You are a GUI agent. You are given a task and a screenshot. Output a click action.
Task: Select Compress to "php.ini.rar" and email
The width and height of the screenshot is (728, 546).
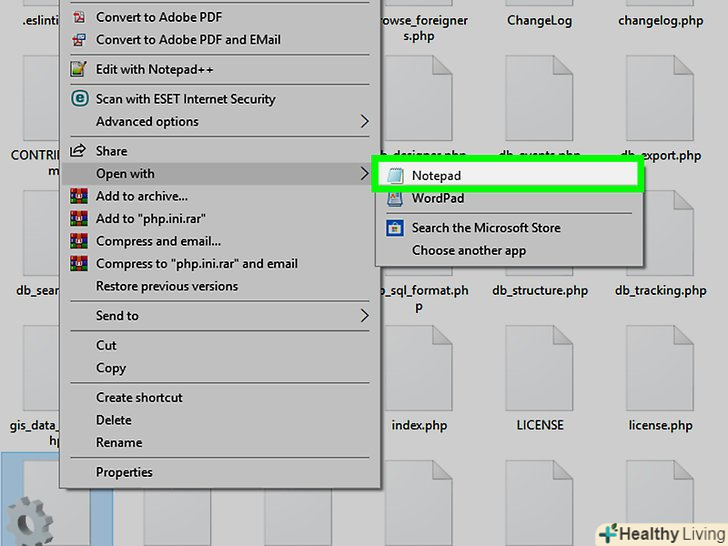[x=220, y=264]
